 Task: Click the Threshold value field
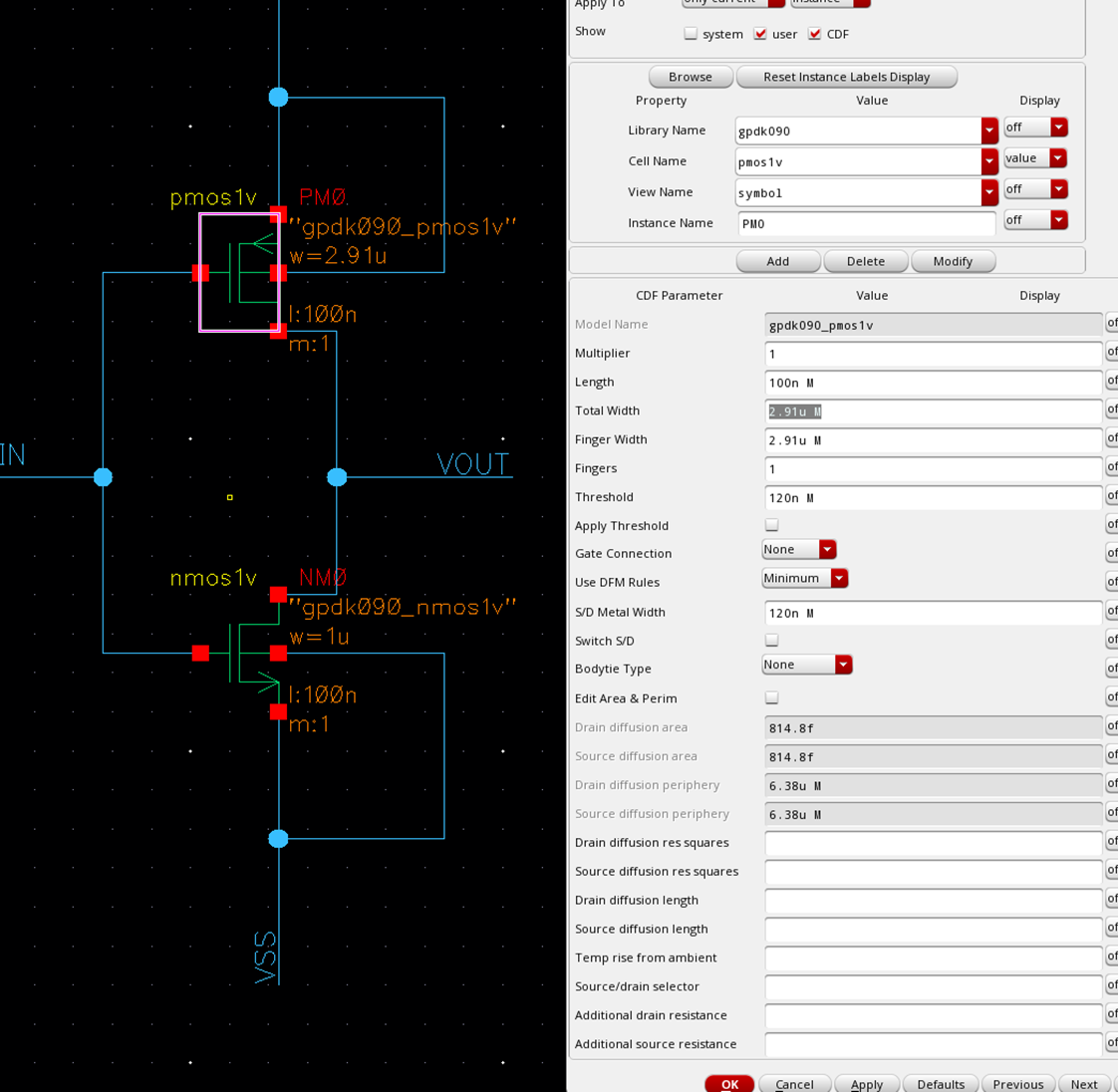pos(933,497)
